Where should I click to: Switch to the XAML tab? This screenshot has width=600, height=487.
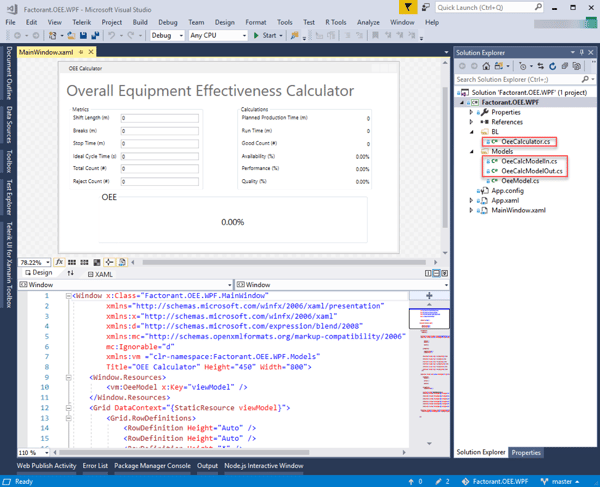(100, 274)
